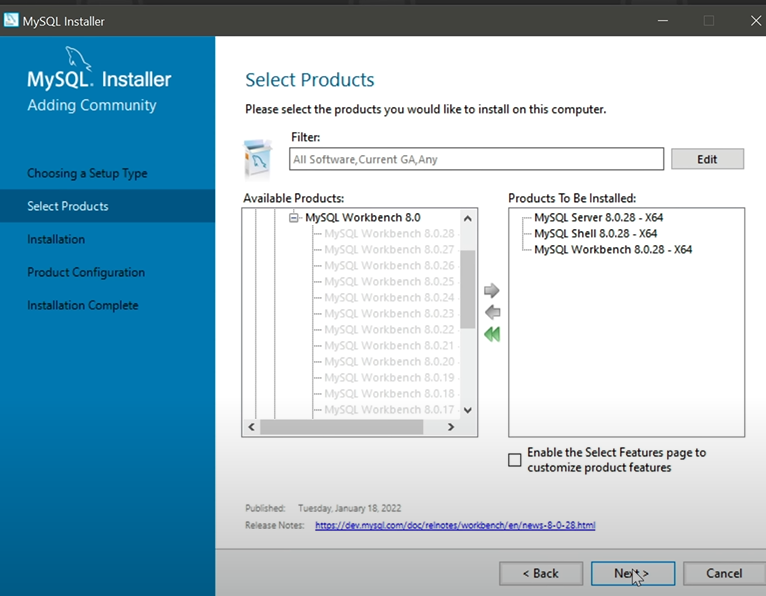
Task: Click the MySQL dolphin logo
Action: (x=78, y=59)
